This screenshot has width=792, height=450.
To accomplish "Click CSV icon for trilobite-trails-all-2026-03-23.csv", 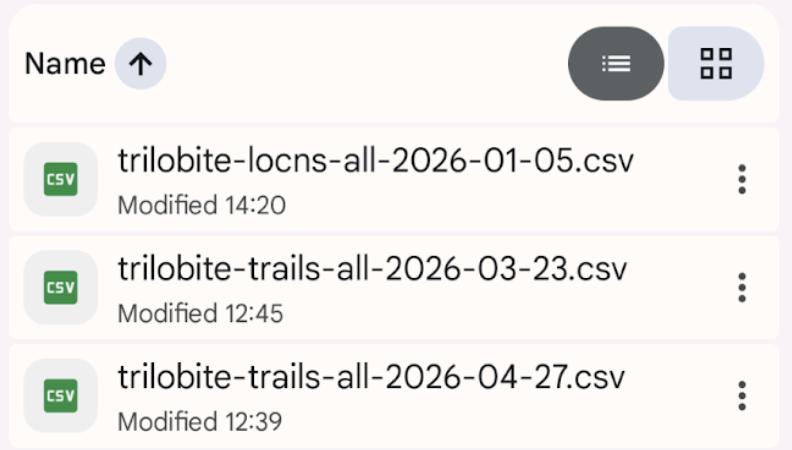I will click(x=60, y=288).
